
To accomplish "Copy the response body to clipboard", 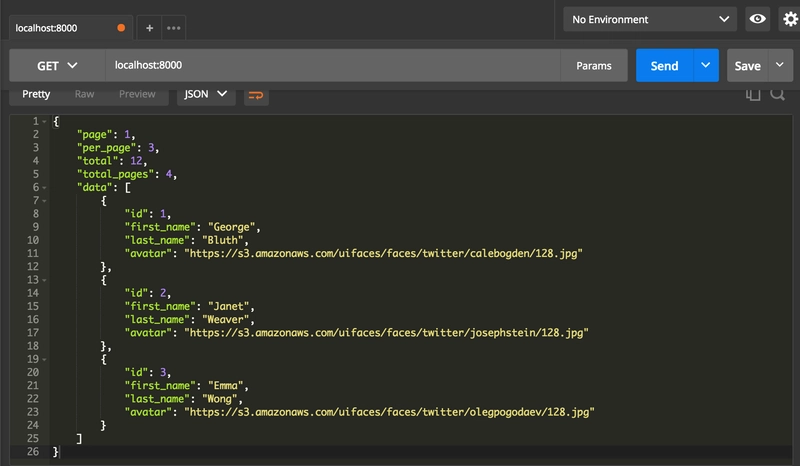I will [753, 95].
